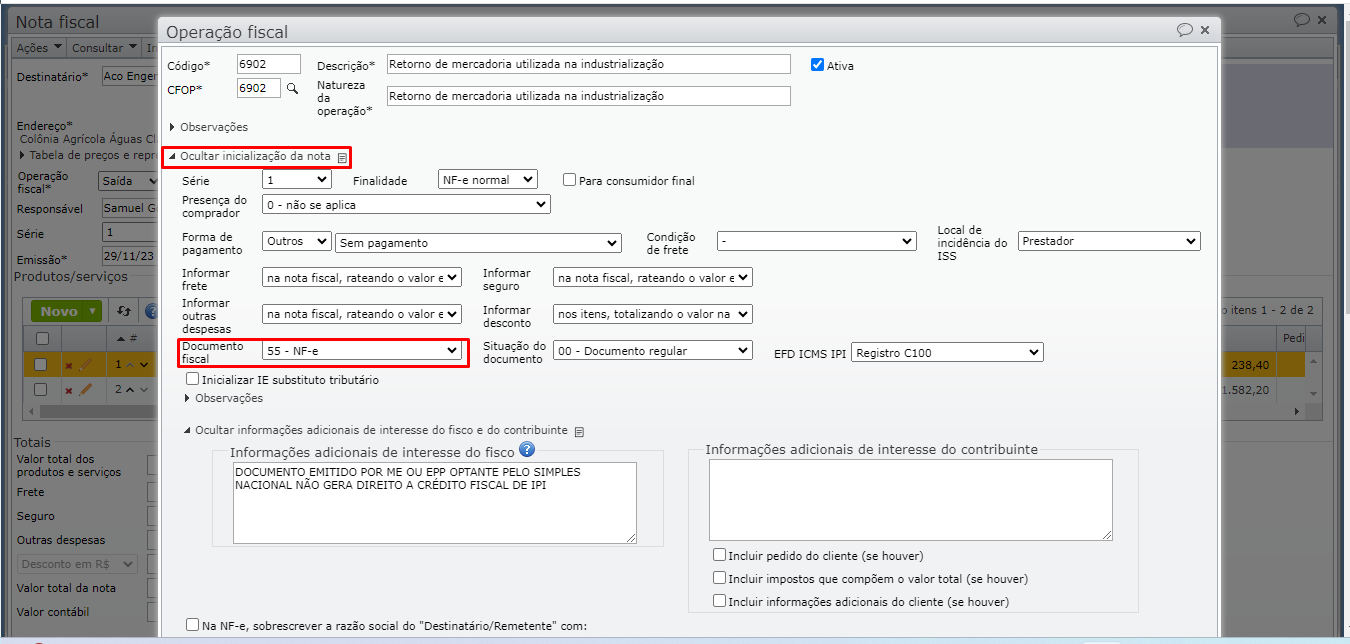Open the Série dropdown in Operação fiscal
This screenshot has height=644, width=1350.
click(x=297, y=180)
